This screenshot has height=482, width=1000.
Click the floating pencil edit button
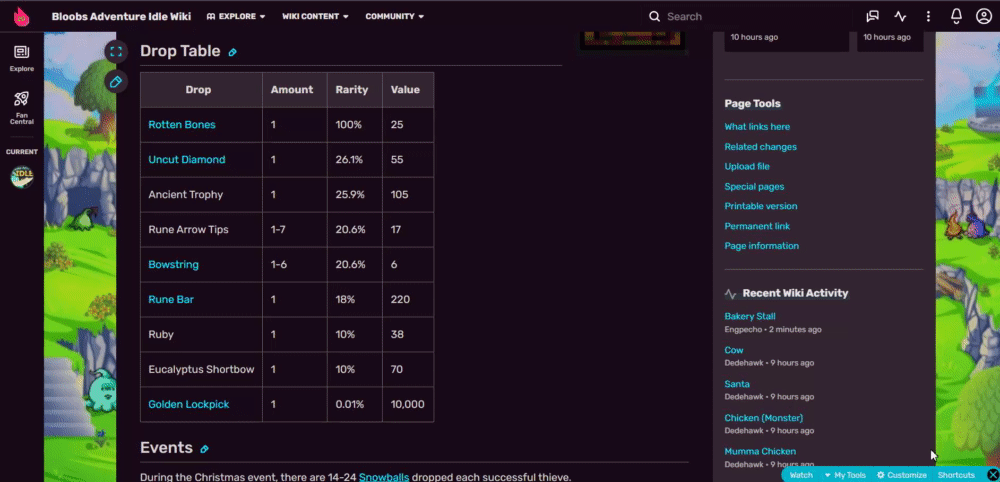point(115,82)
